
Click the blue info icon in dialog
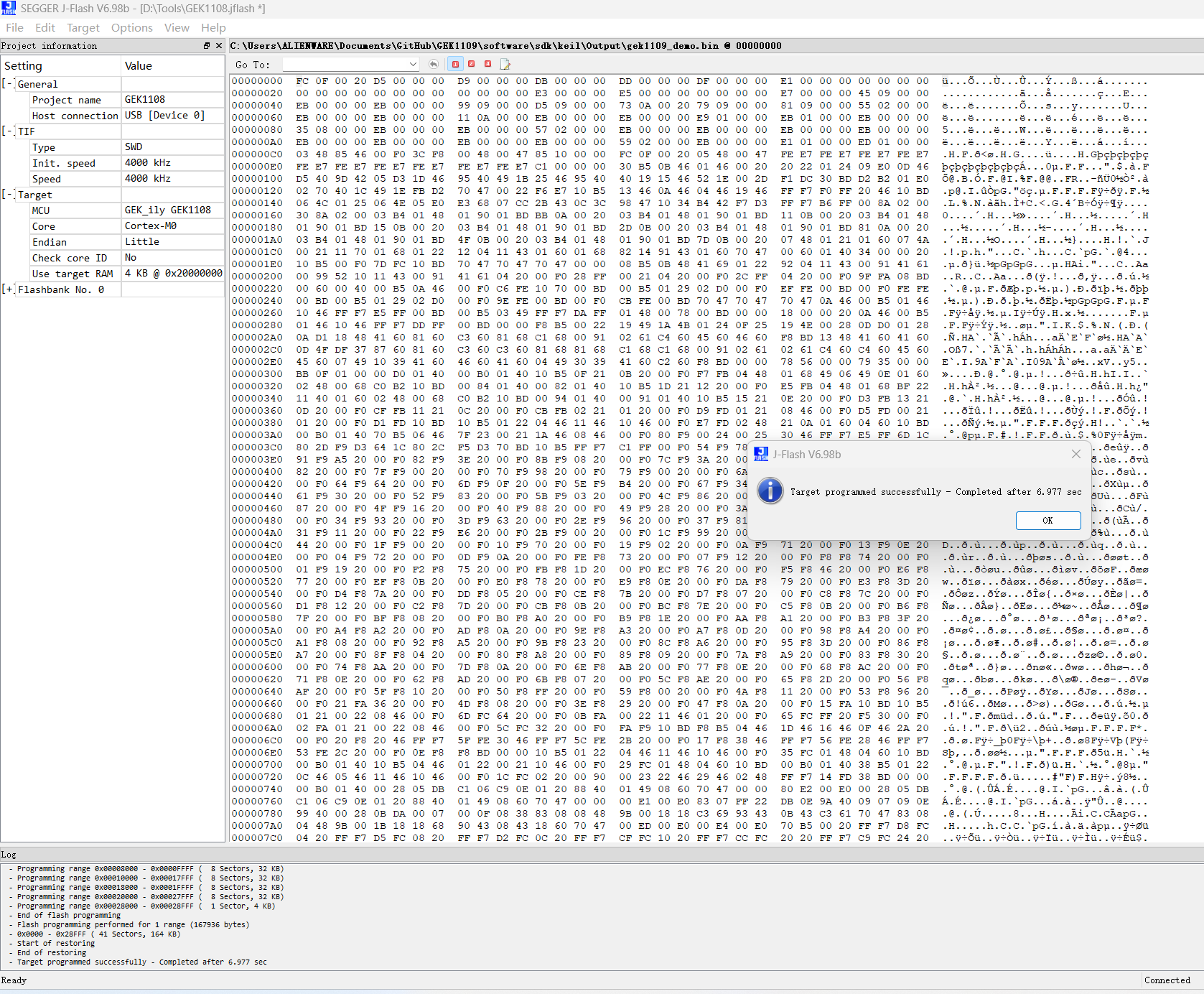770,491
